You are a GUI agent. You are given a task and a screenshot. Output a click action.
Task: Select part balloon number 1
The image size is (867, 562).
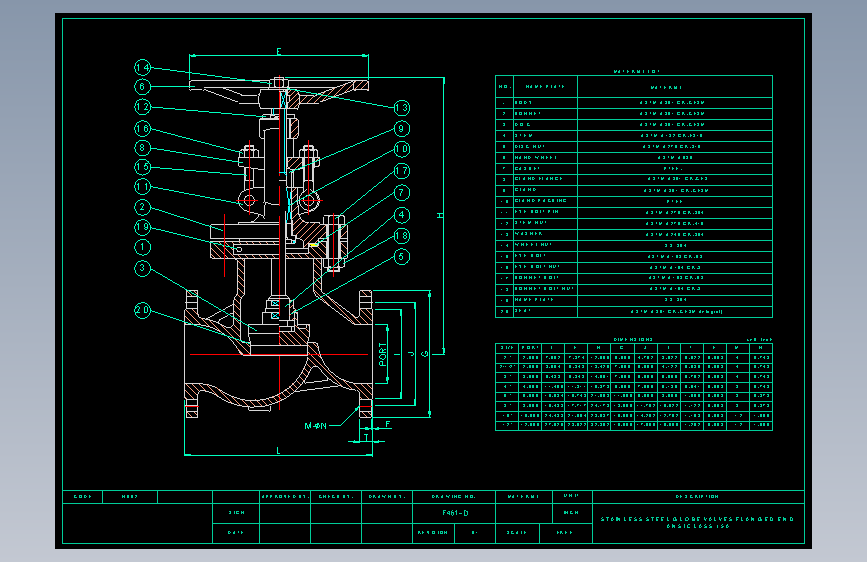[x=143, y=247]
